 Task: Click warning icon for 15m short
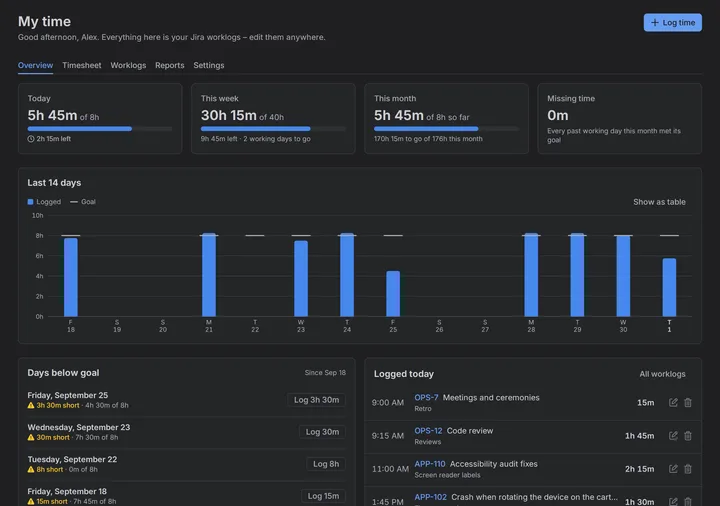31,501
